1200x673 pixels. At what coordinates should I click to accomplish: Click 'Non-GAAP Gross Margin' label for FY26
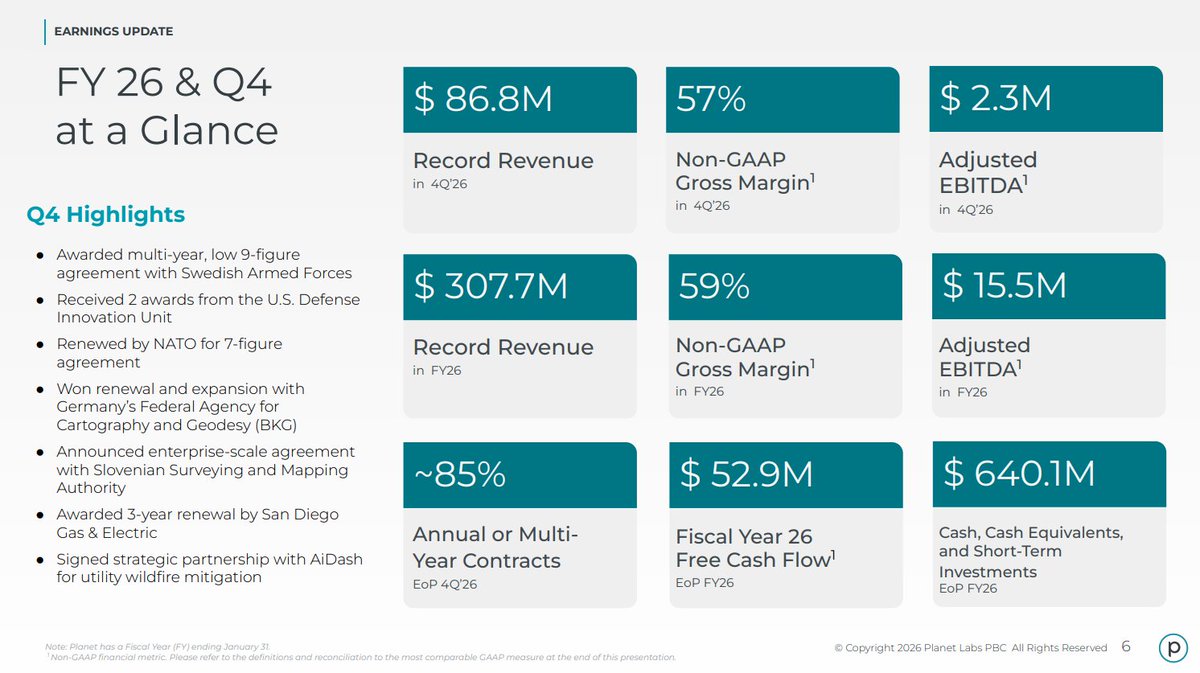coord(746,357)
